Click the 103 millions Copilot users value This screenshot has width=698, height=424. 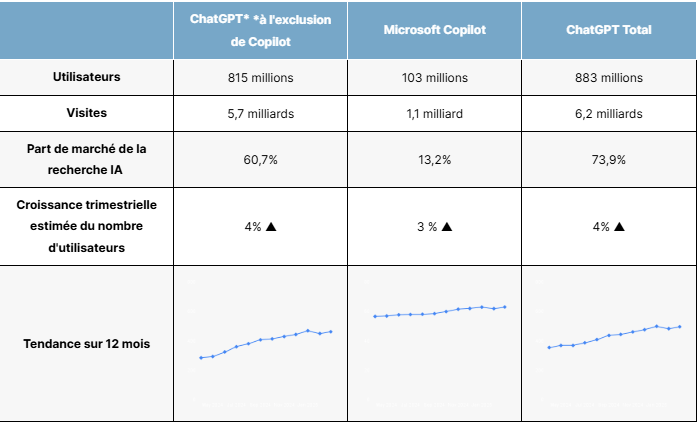434,77
